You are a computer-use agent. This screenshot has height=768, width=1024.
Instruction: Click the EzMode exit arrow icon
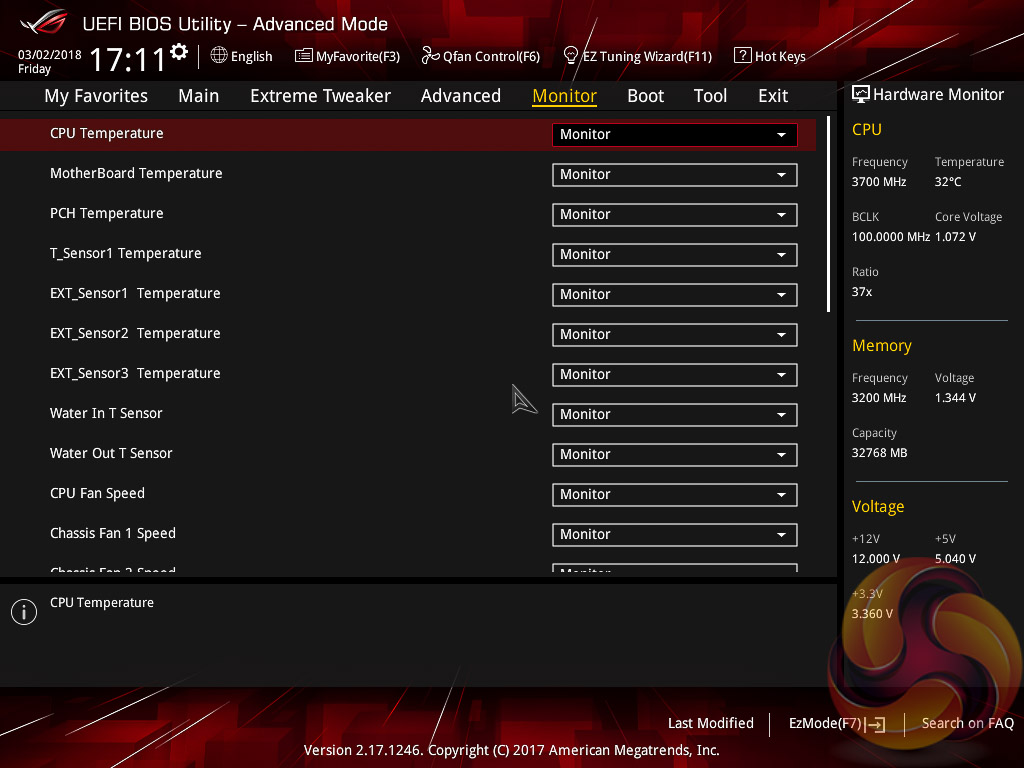(876, 724)
